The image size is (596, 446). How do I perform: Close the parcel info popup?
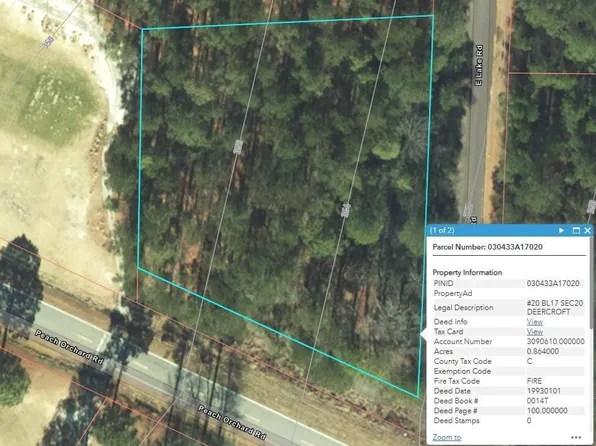click(588, 230)
